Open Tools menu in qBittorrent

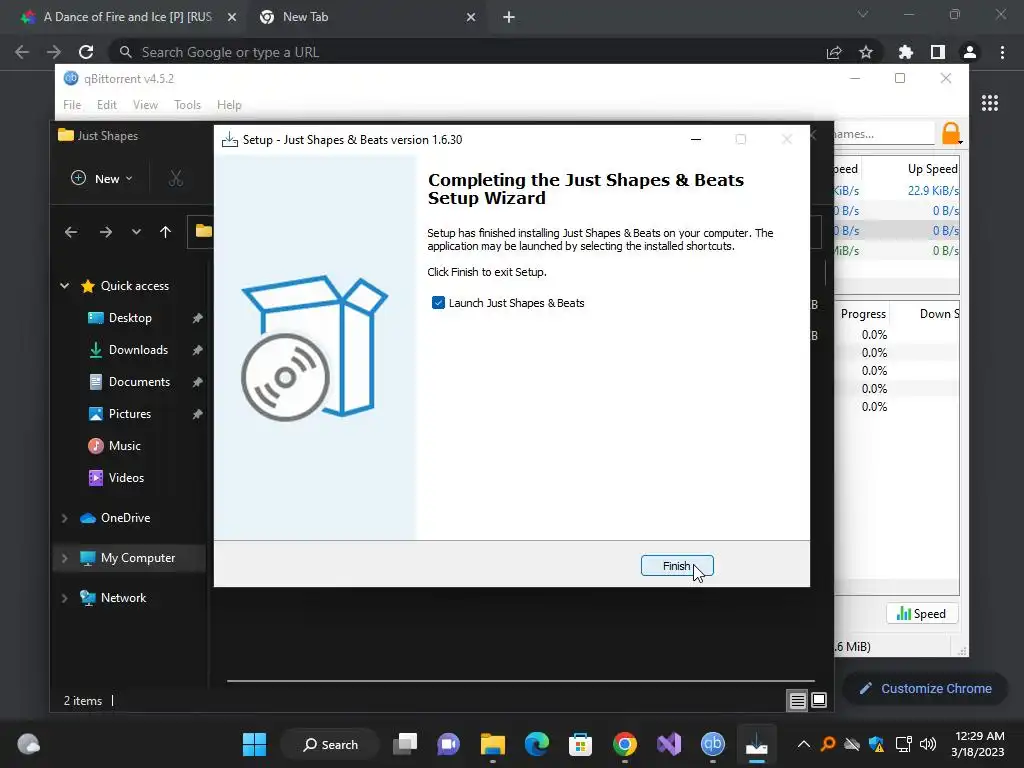[x=187, y=104]
